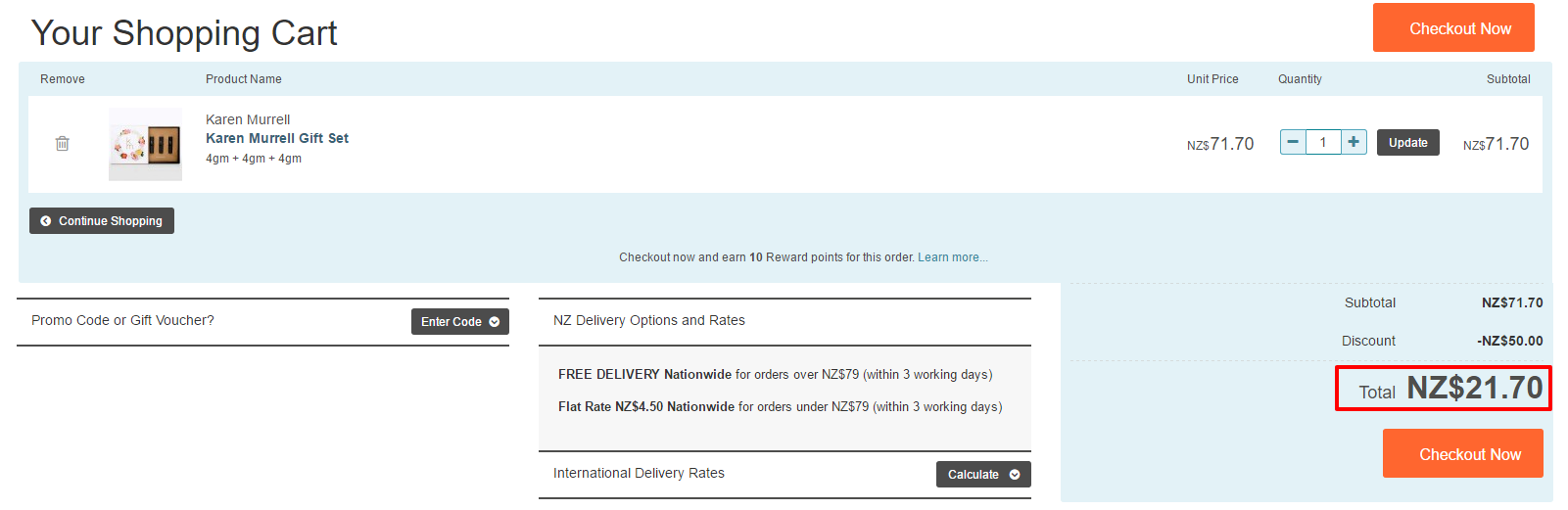Update the cart quantity
The image size is (1568, 510).
[x=1407, y=142]
